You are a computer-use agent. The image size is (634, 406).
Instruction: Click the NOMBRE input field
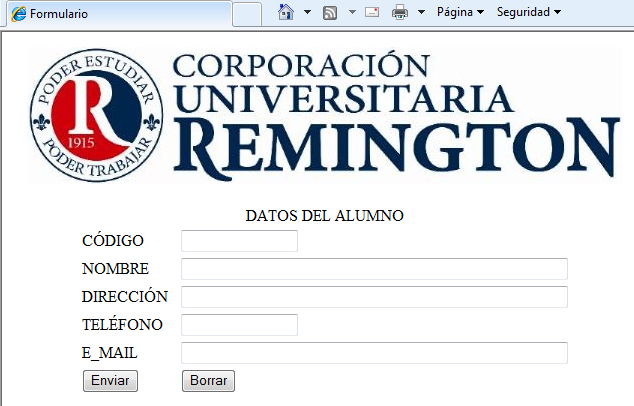[x=374, y=269]
